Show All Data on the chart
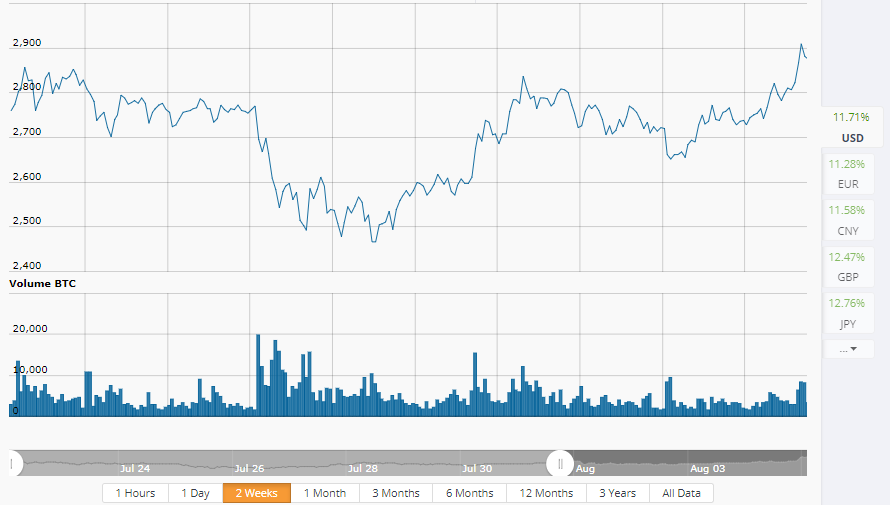The height and width of the screenshot is (505, 890). 681,493
